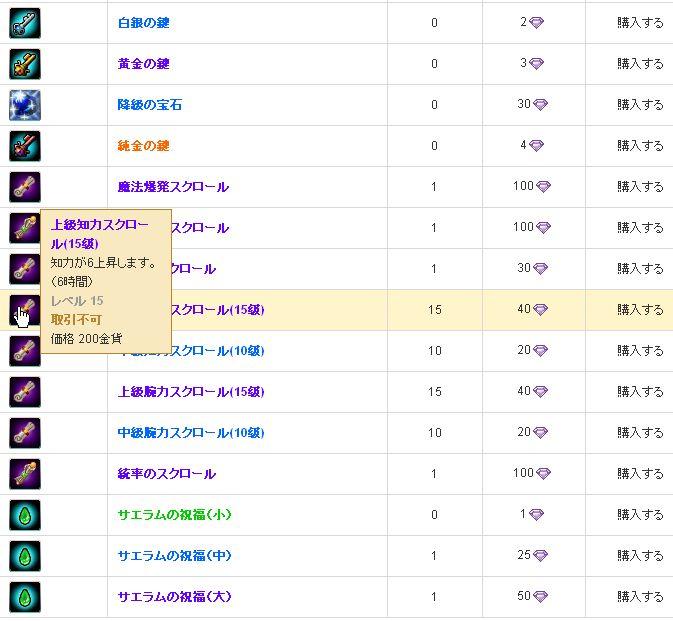This screenshot has height=621, width=673.
Task: Select the サエラムの祝福(大) green drop icon
Action: click(25, 597)
